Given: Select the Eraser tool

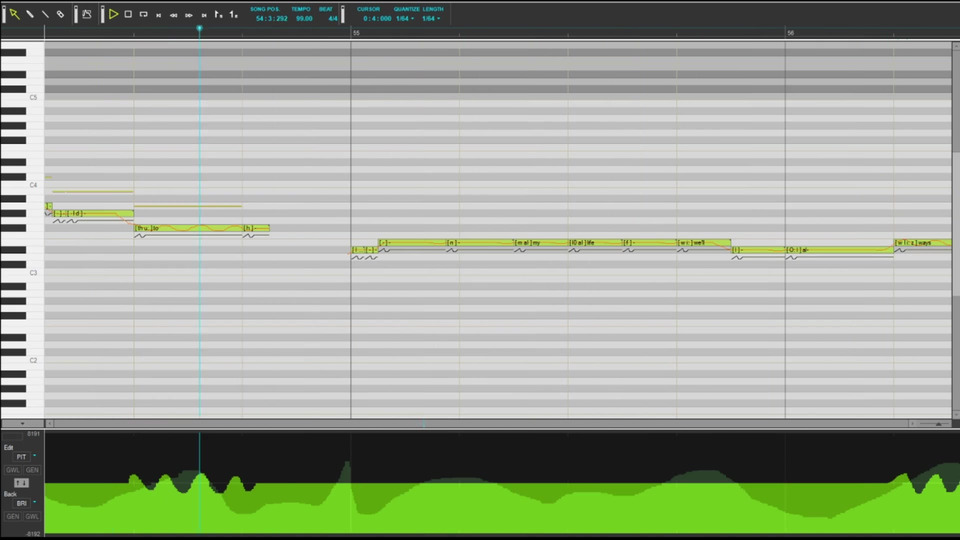Looking at the screenshot, I should (60, 13).
